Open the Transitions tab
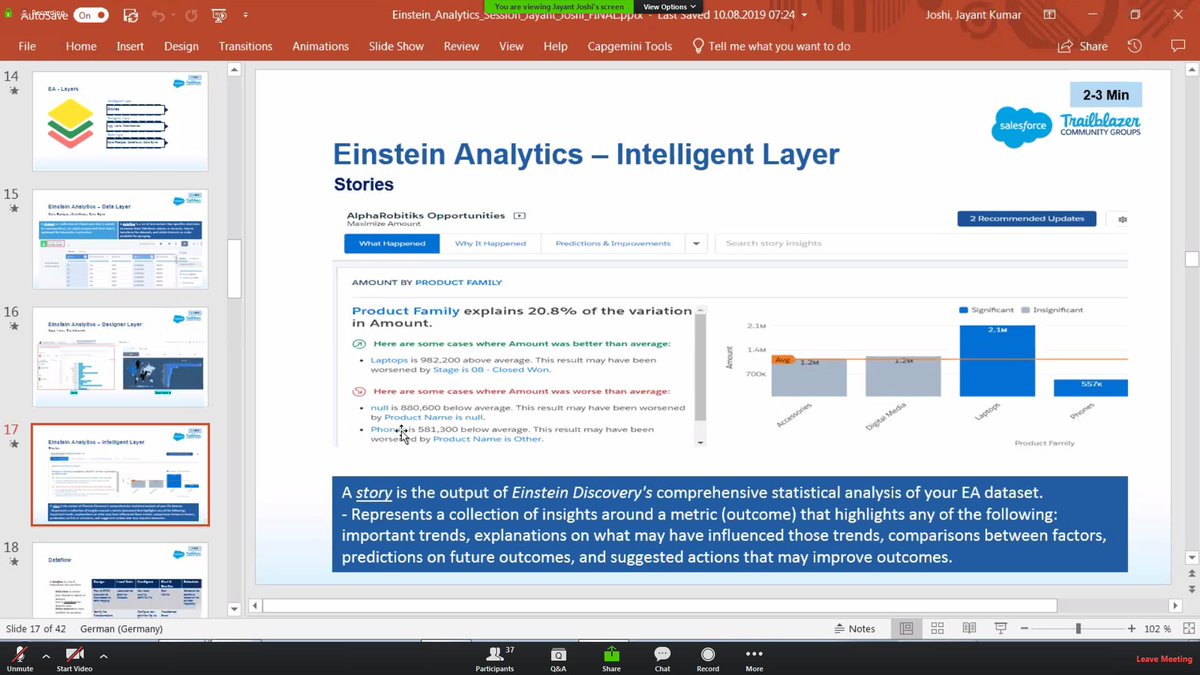 click(245, 46)
